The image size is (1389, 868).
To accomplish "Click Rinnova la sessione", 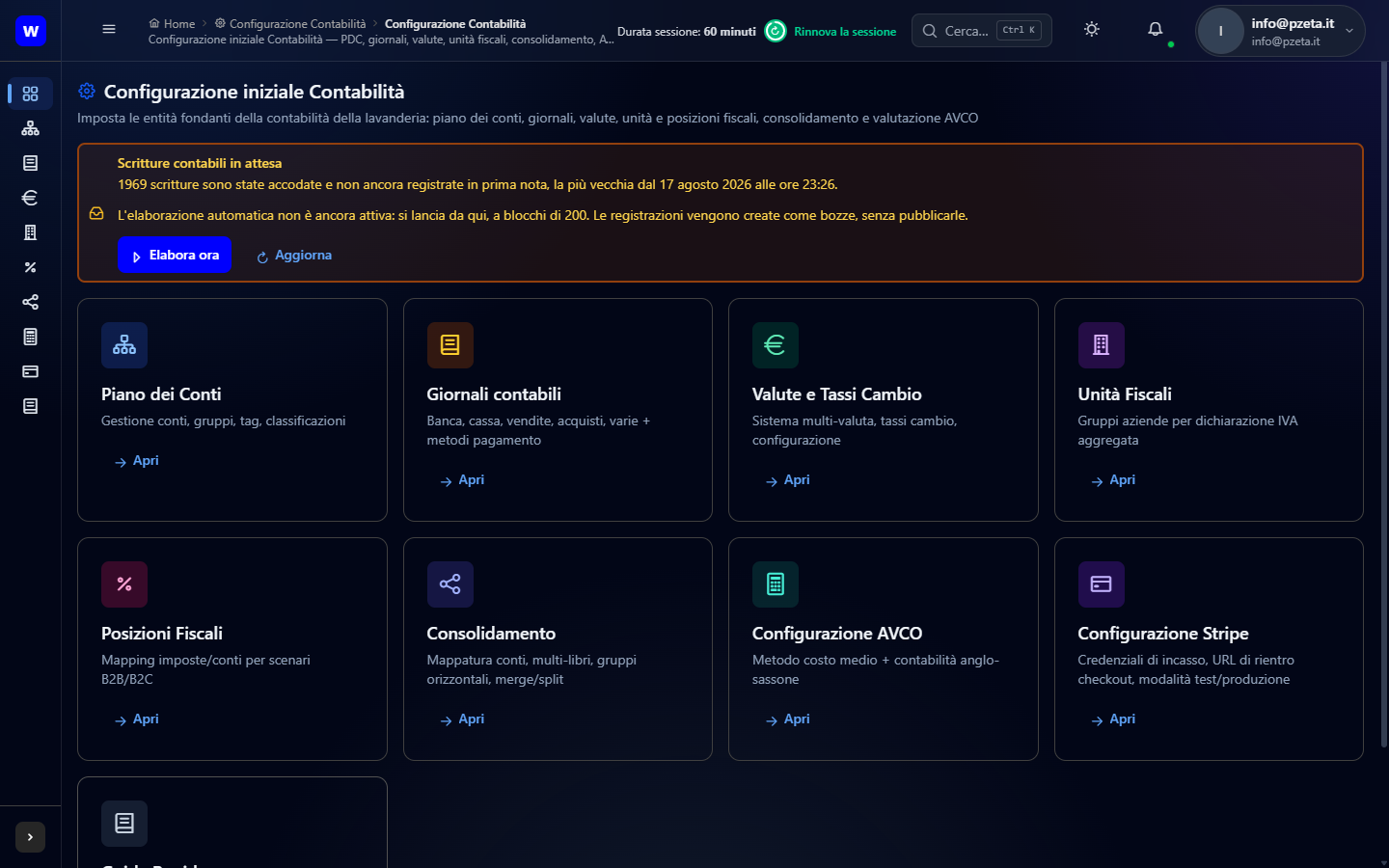I will pos(831,32).
